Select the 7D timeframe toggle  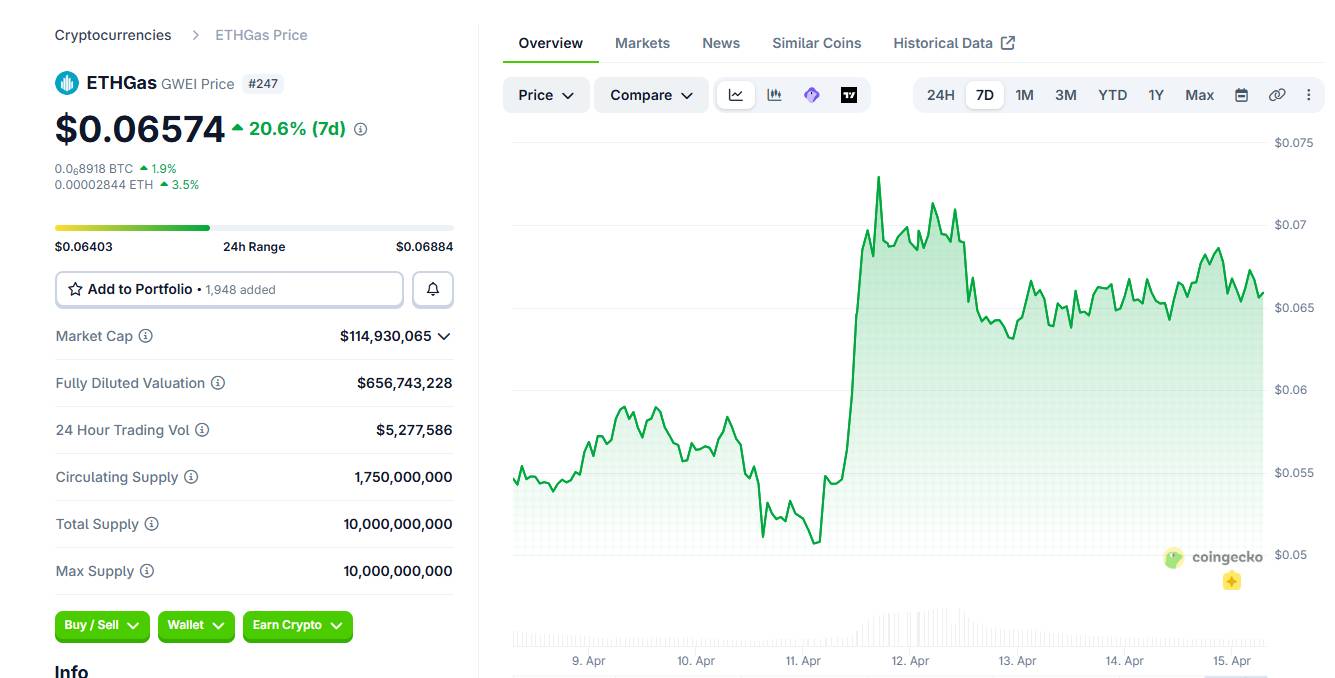pos(984,94)
